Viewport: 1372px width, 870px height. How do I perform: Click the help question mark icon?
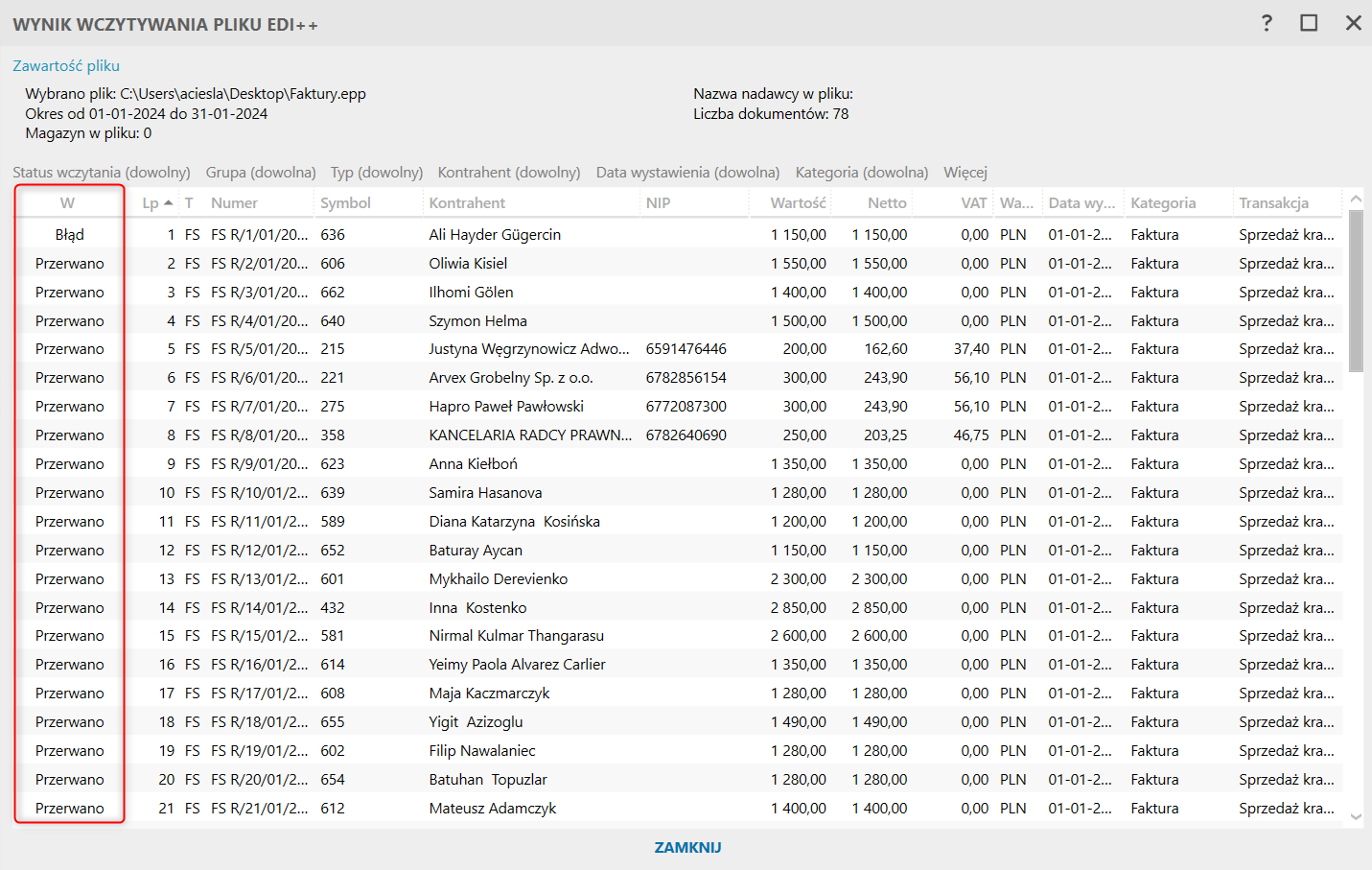tap(1267, 23)
